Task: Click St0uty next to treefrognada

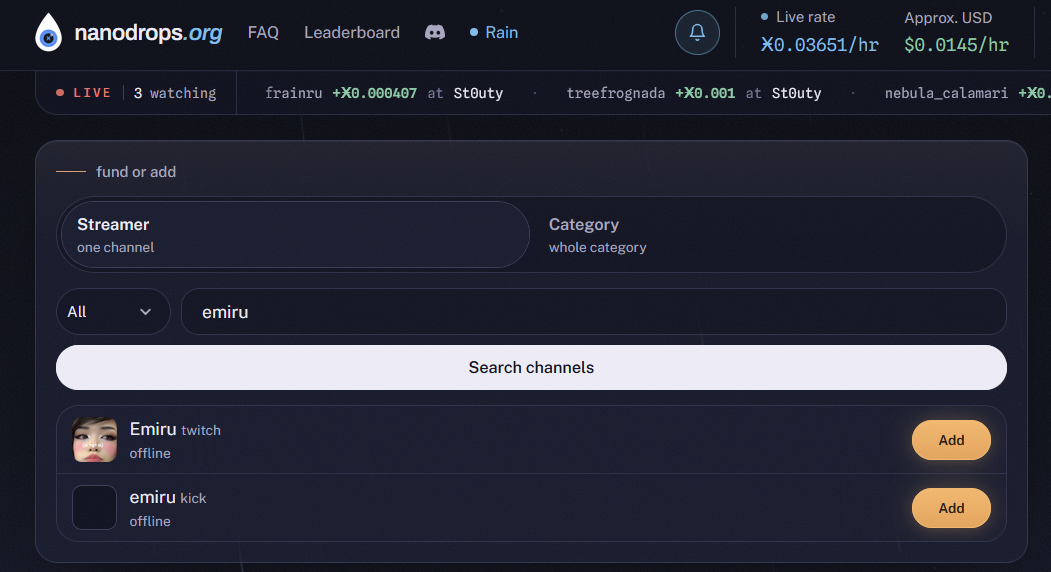Action: (x=796, y=93)
